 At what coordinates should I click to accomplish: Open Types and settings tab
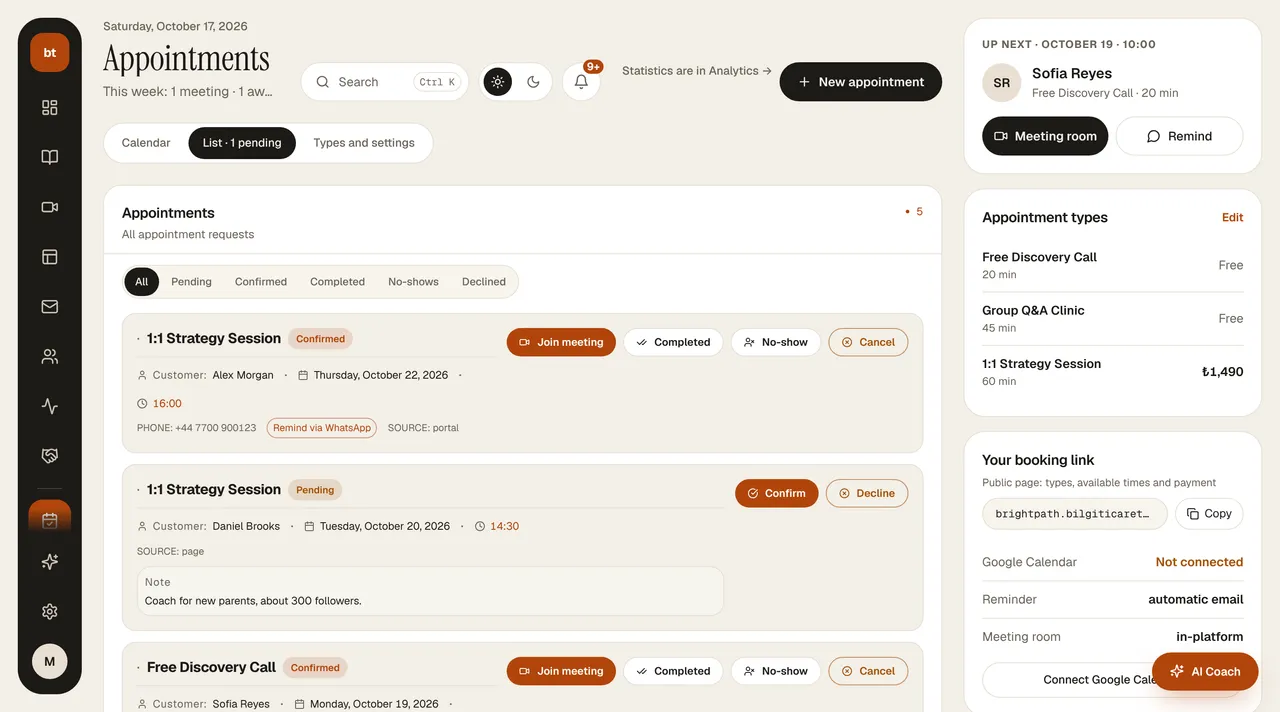(364, 143)
